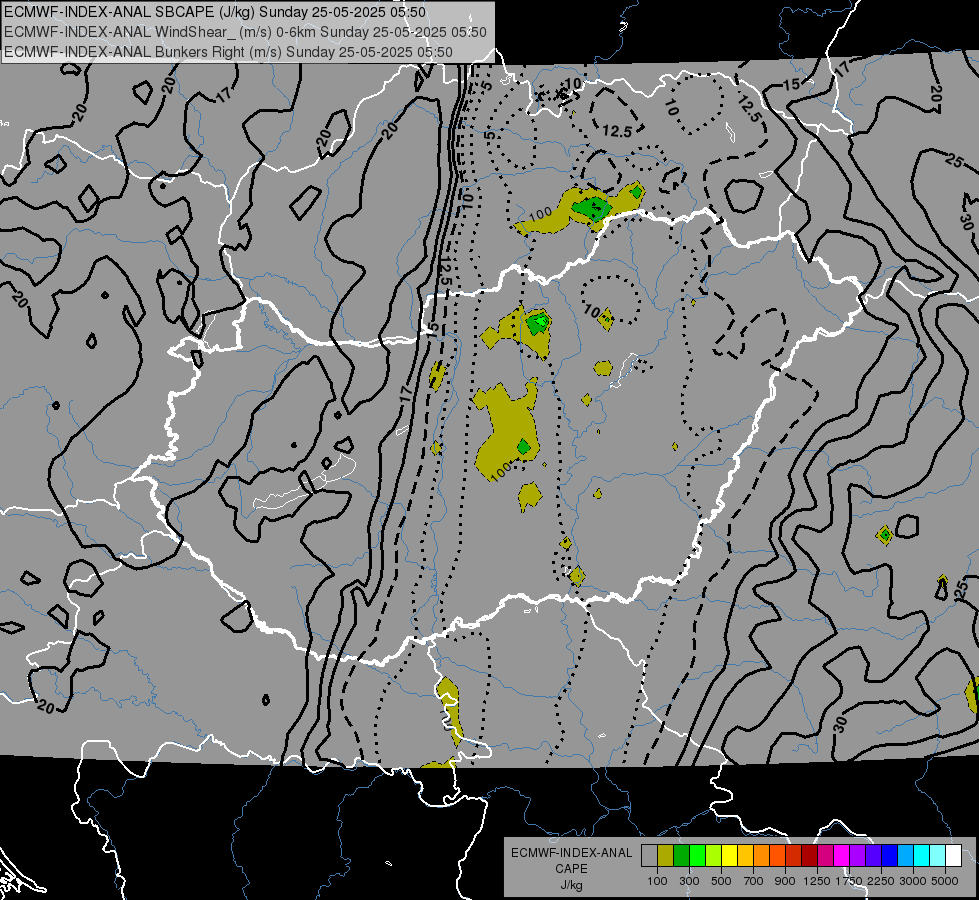The width and height of the screenshot is (979, 900).
Task: Select the orange legend swatch
Action: (762, 855)
